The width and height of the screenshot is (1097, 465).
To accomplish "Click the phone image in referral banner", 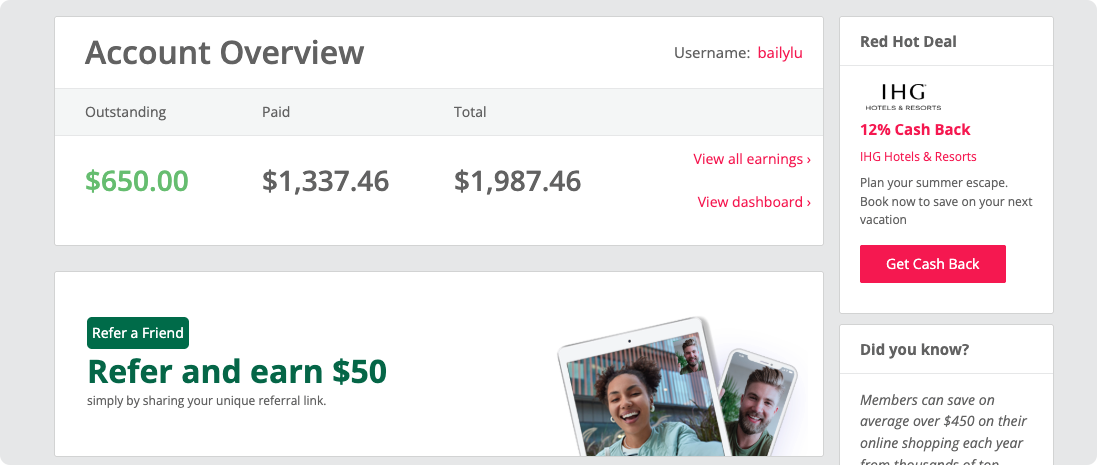I will 760,403.
